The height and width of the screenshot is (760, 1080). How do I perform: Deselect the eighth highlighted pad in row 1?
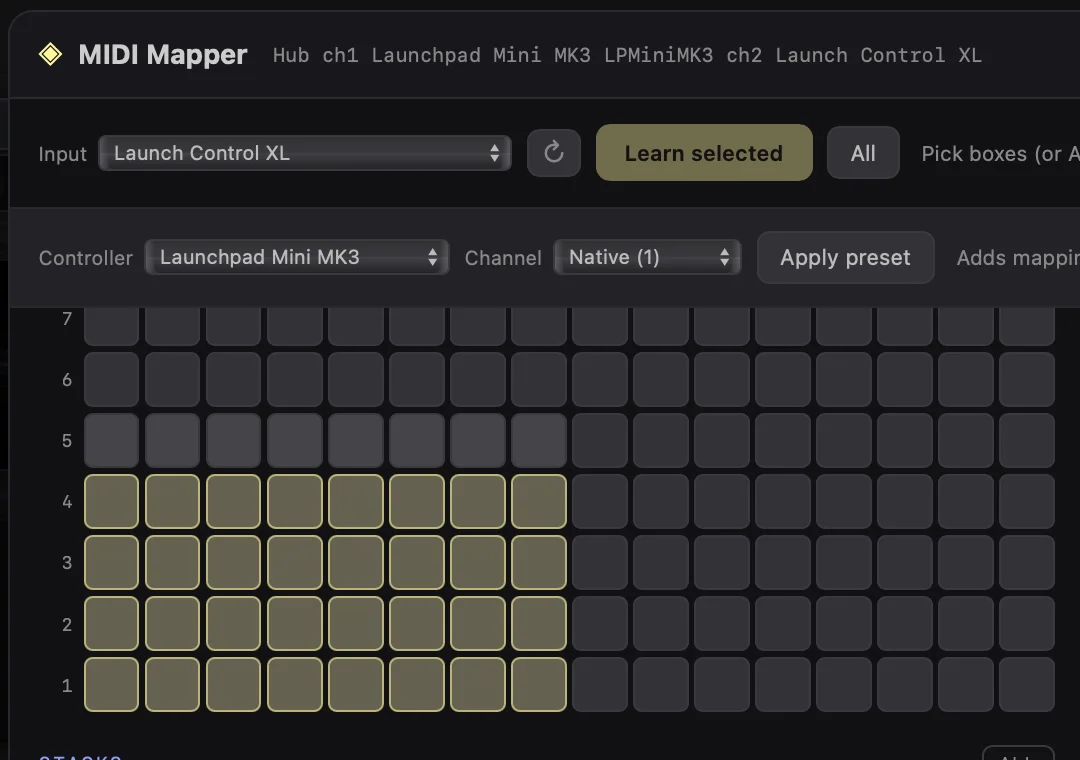click(x=539, y=685)
